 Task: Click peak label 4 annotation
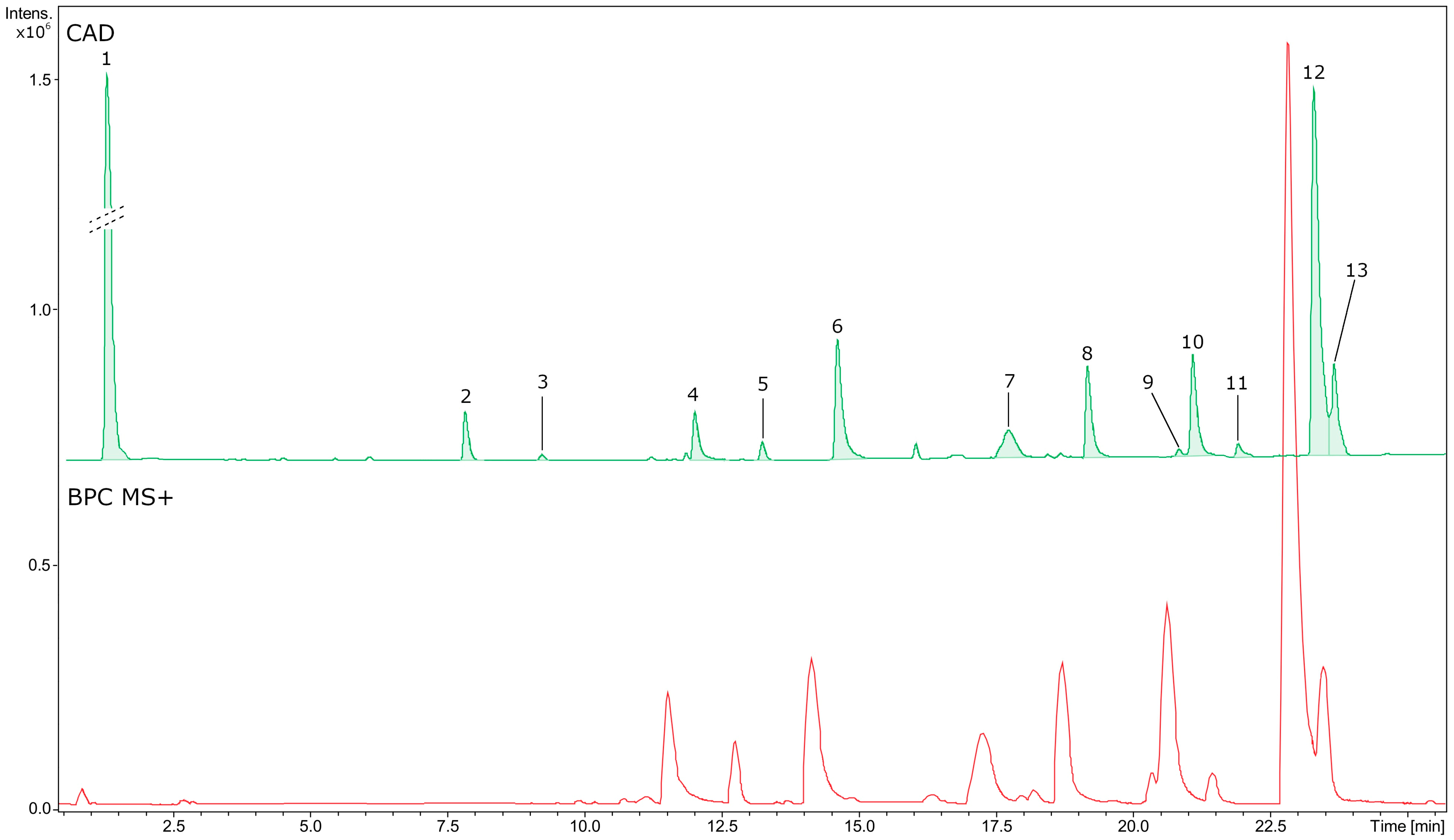[693, 395]
